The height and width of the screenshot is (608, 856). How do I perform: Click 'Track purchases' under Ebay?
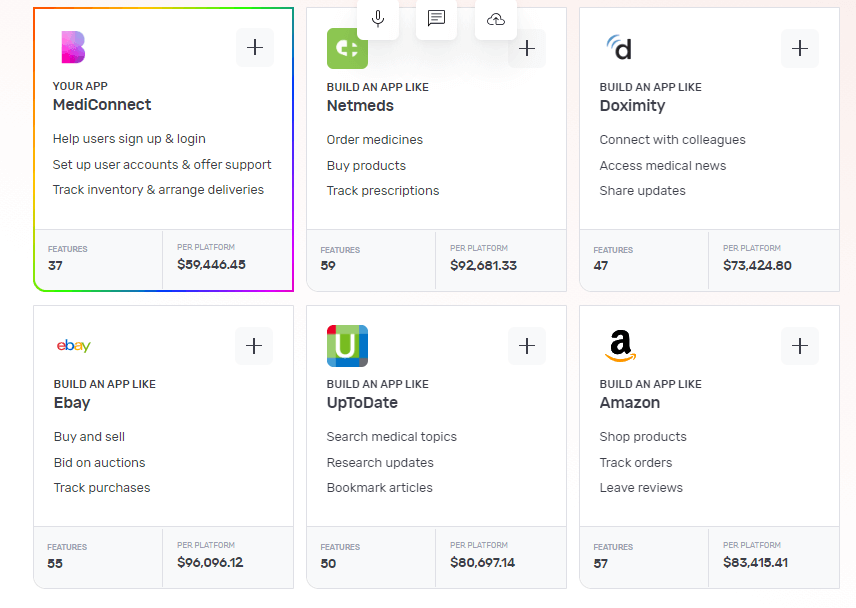click(x=102, y=488)
